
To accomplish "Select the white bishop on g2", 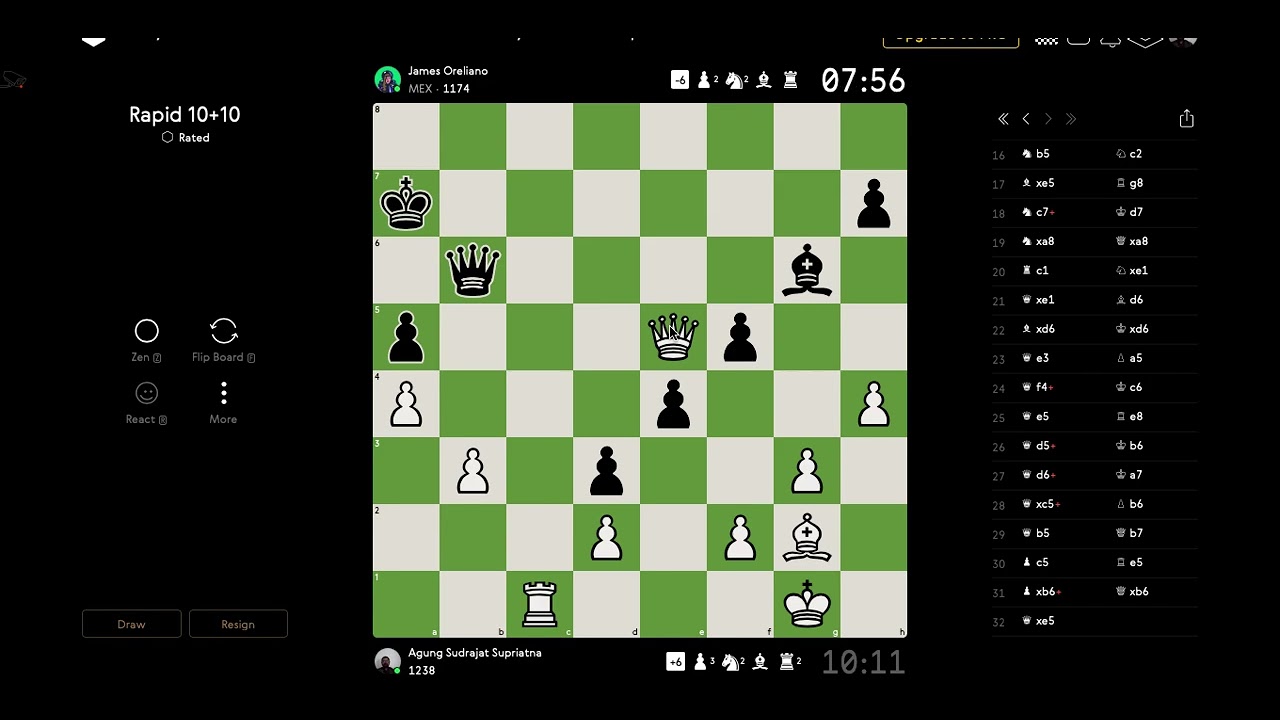I will (x=807, y=538).
